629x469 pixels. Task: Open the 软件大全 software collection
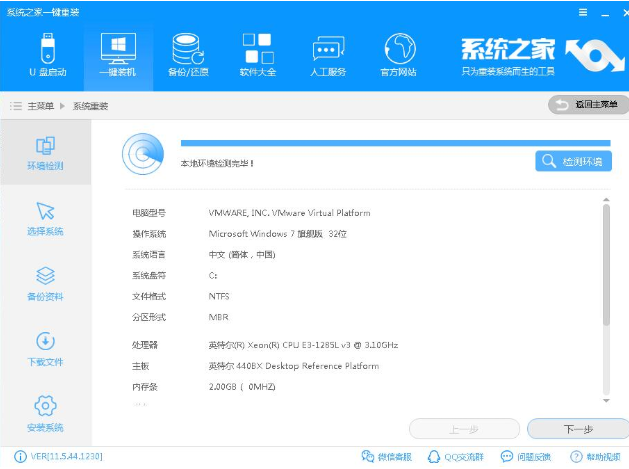click(x=259, y=54)
